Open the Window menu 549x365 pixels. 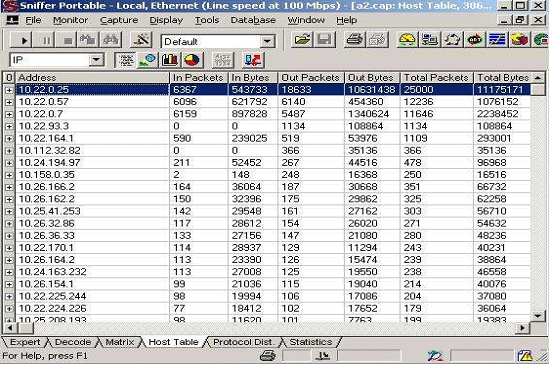[306, 20]
